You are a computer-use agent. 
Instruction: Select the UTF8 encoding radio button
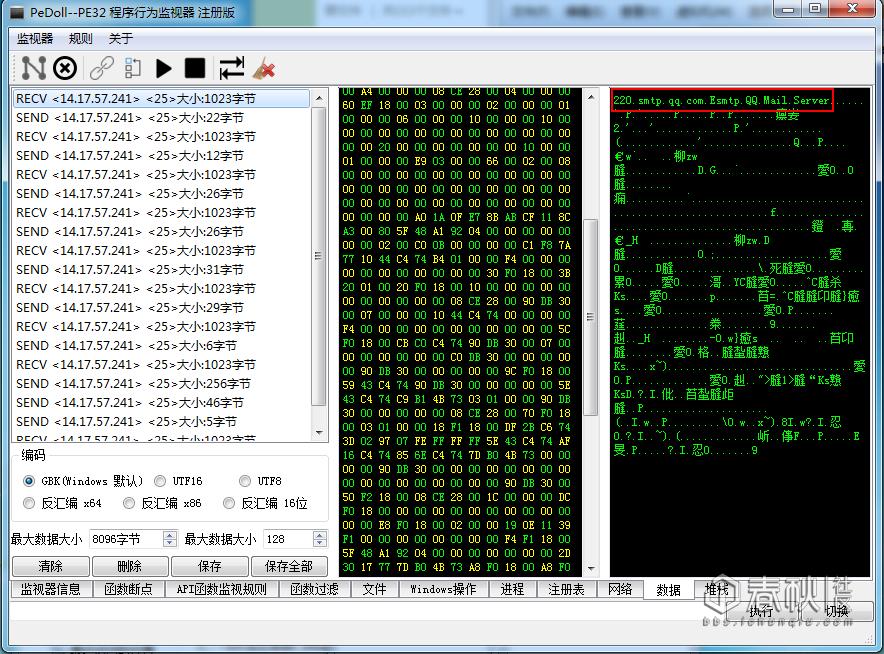(x=245, y=481)
